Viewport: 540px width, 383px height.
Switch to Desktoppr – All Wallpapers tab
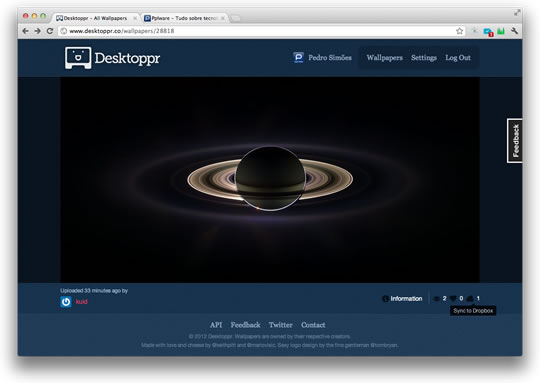(96, 18)
